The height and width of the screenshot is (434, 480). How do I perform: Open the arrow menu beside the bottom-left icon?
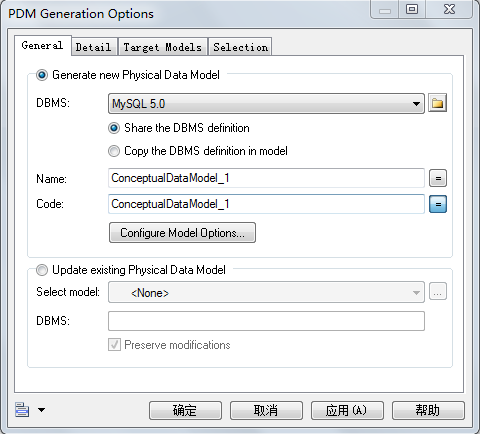point(41,410)
